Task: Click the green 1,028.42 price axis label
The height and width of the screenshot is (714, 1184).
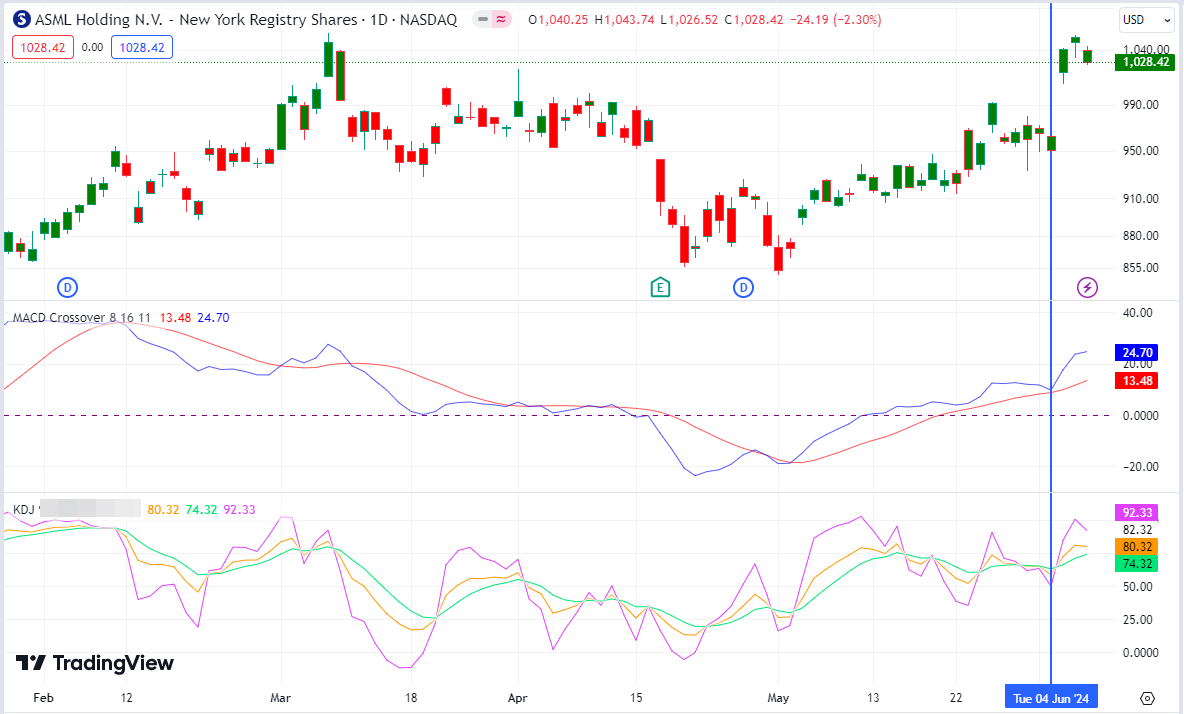Action: tap(1145, 62)
